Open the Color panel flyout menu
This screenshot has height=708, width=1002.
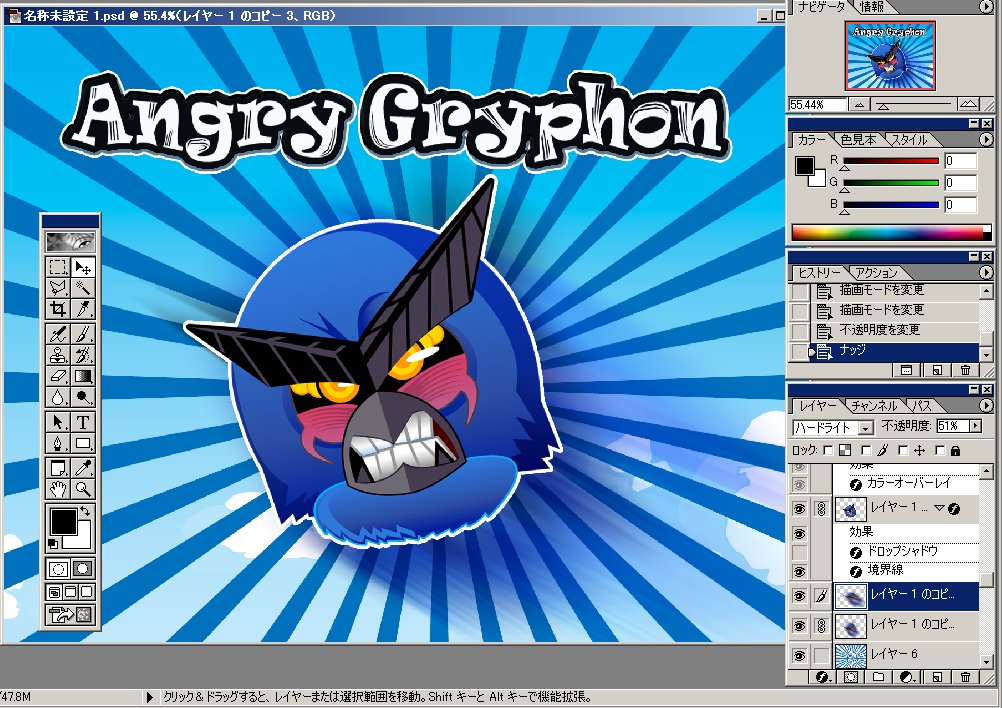click(985, 139)
